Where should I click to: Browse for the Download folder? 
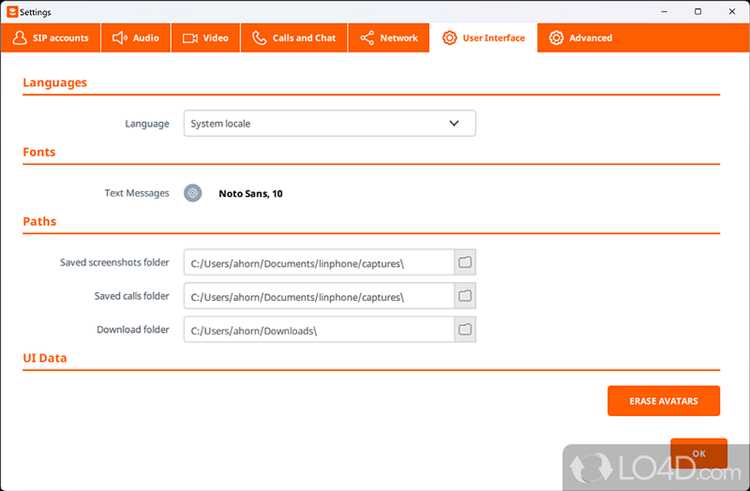pyautogui.click(x=465, y=329)
